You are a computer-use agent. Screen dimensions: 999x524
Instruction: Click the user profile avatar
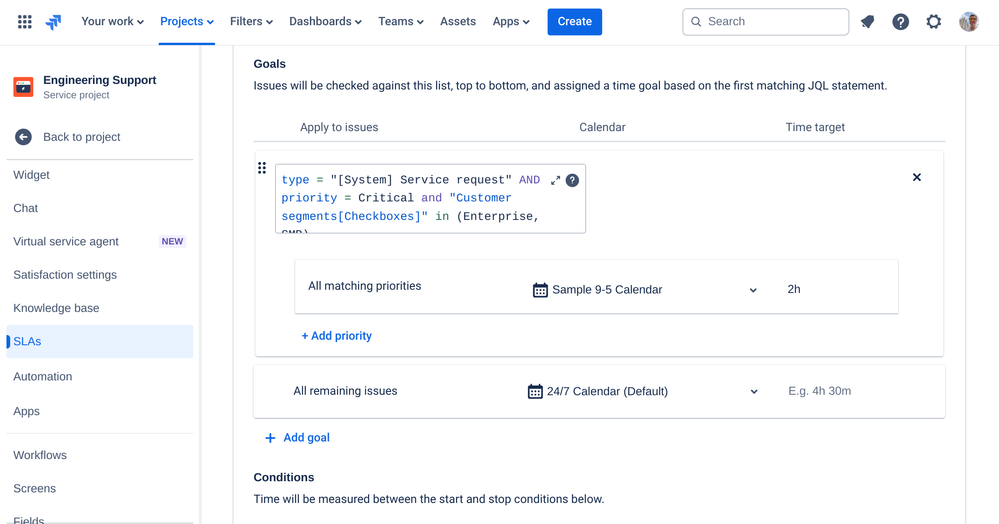point(968,22)
